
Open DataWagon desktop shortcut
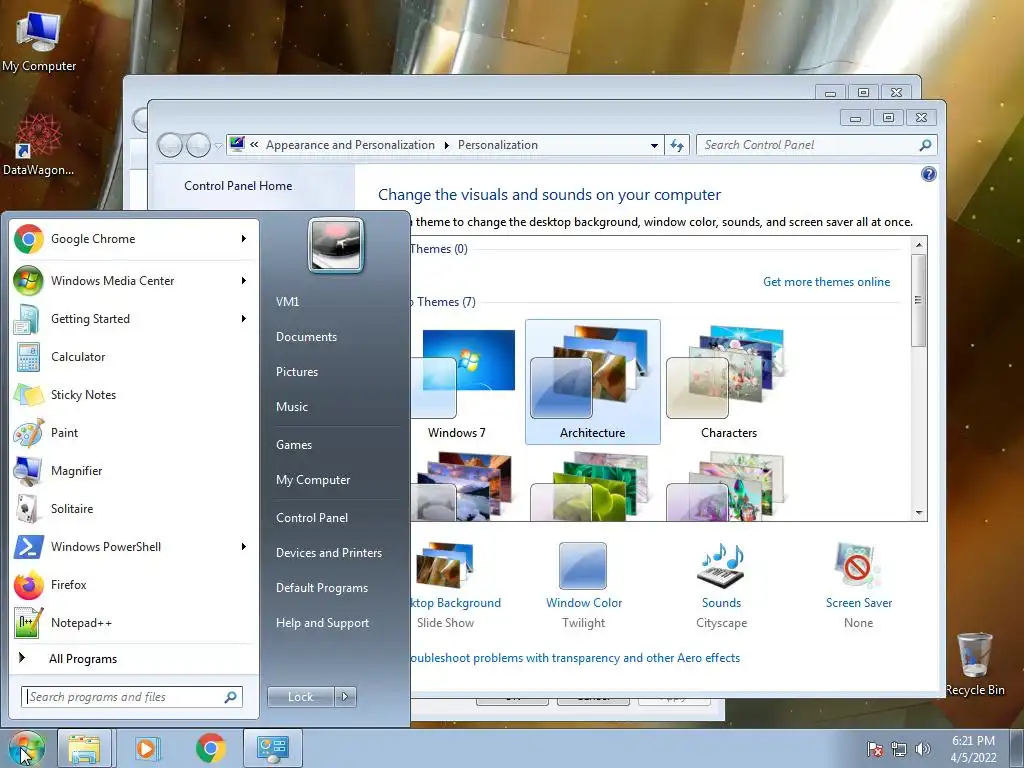point(38,145)
